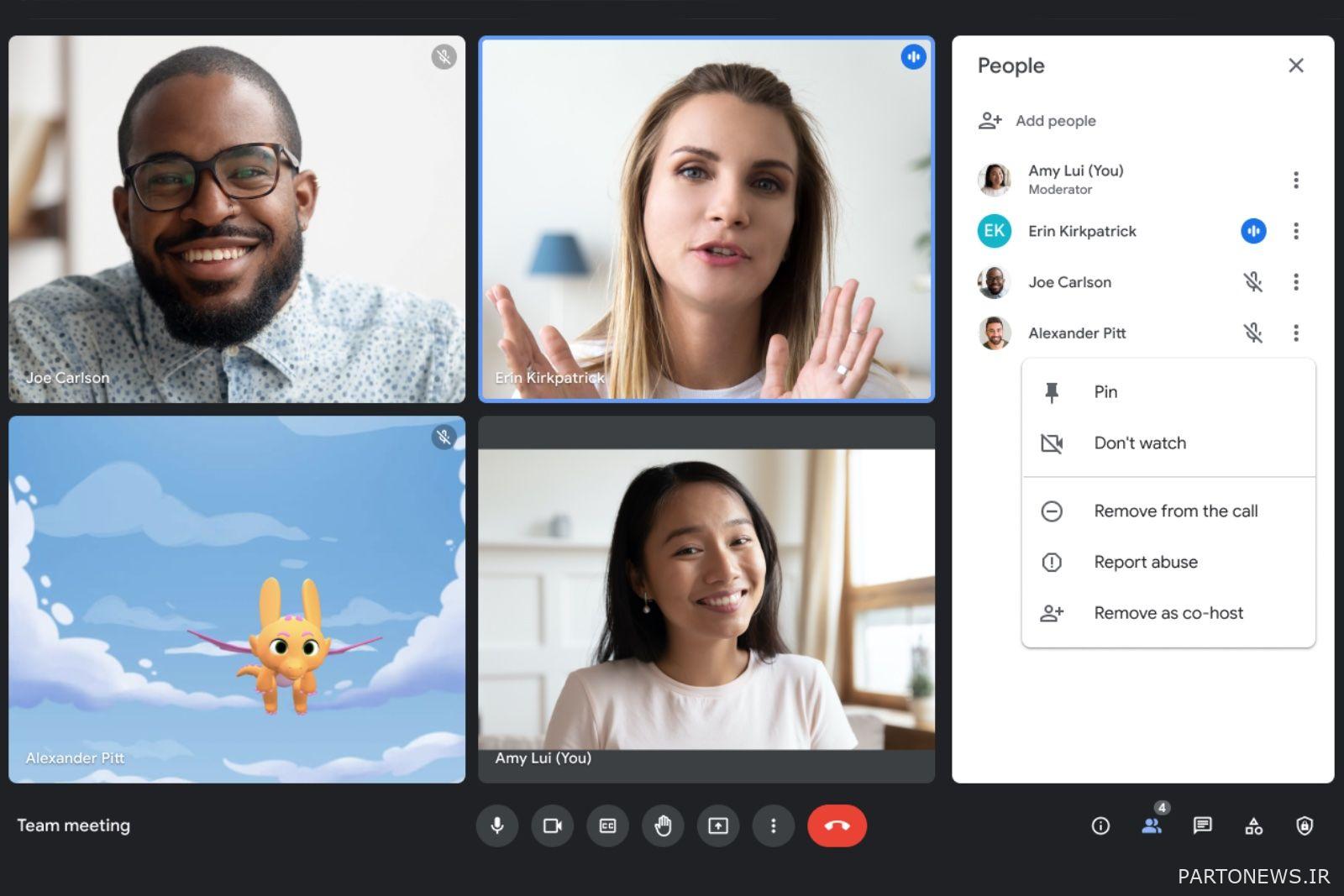Click the Team meeting title text
This screenshot has width=1344, height=896.
pyautogui.click(x=74, y=825)
